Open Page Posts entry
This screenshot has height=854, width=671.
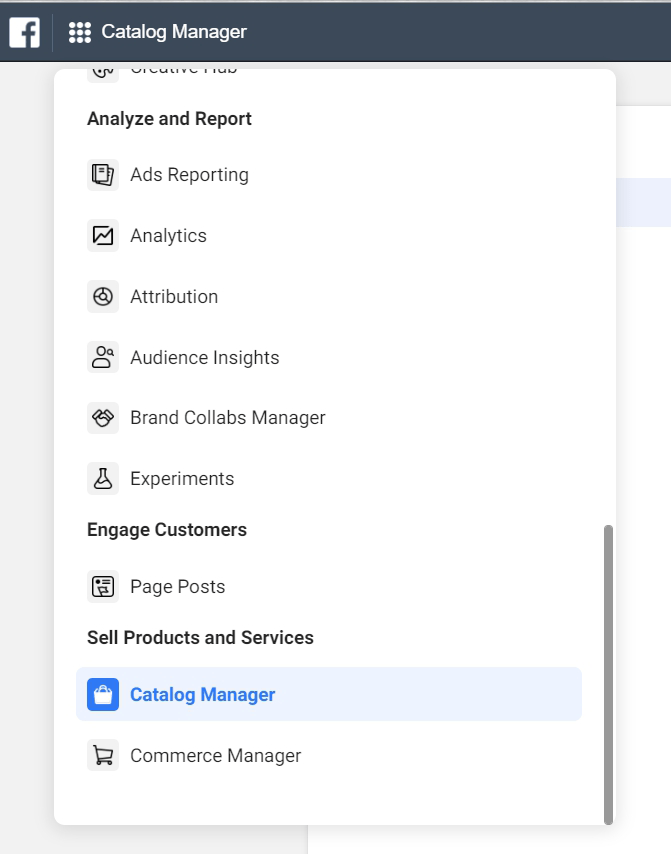click(x=177, y=587)
